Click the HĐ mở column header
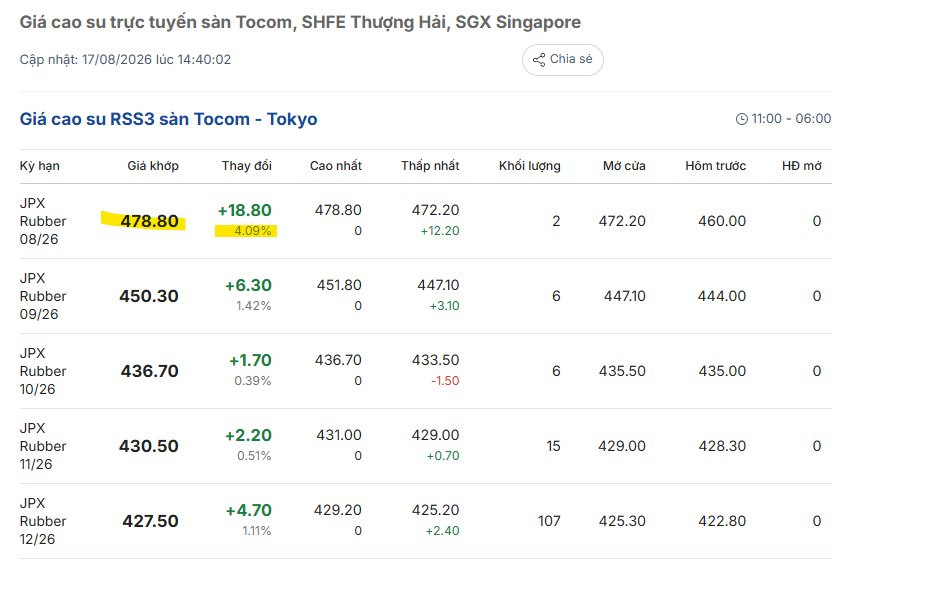Screen dimensions: 928x596 802,166
